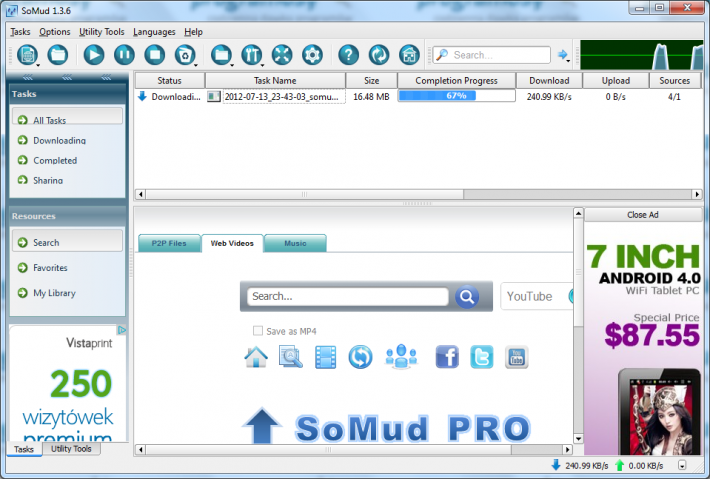The image size is (710, 479).
Task: Open the utility tools fork-knife icon
Action: (x=251, y=55)
